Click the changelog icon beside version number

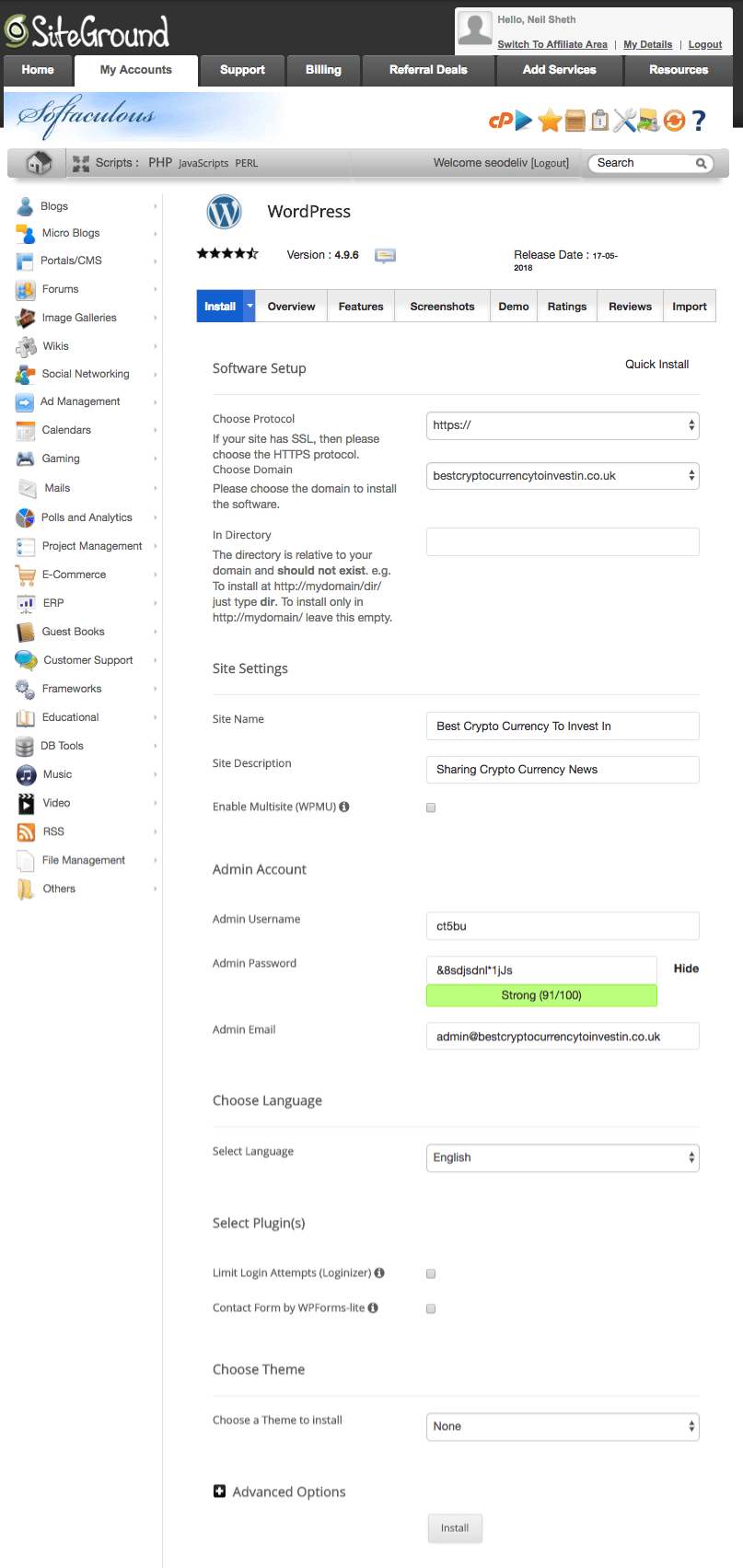click(385, 256)
